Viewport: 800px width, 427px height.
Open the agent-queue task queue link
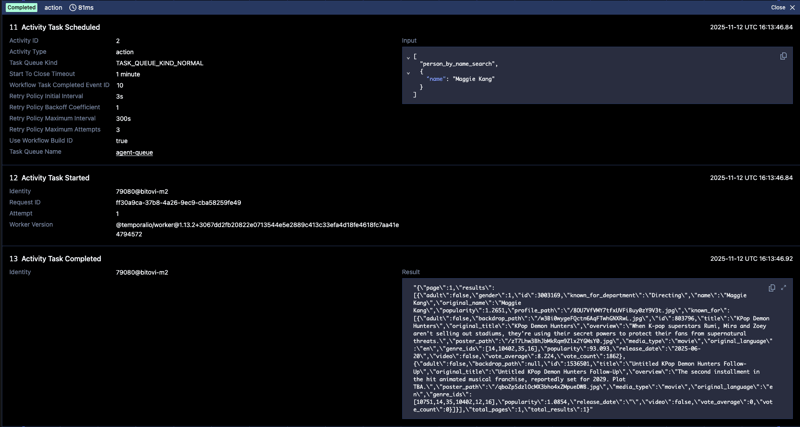134,152
